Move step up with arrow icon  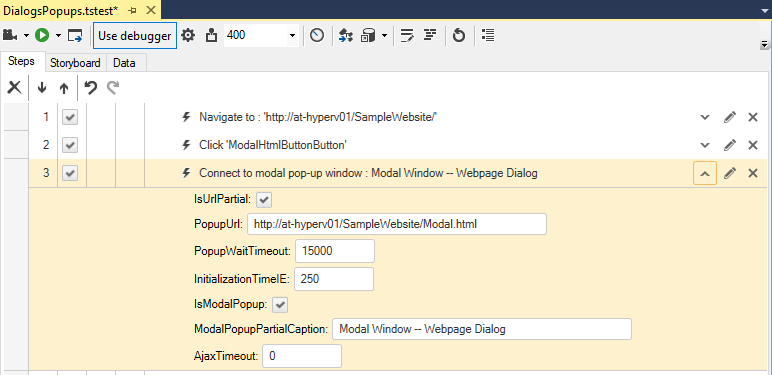[64, 88]
